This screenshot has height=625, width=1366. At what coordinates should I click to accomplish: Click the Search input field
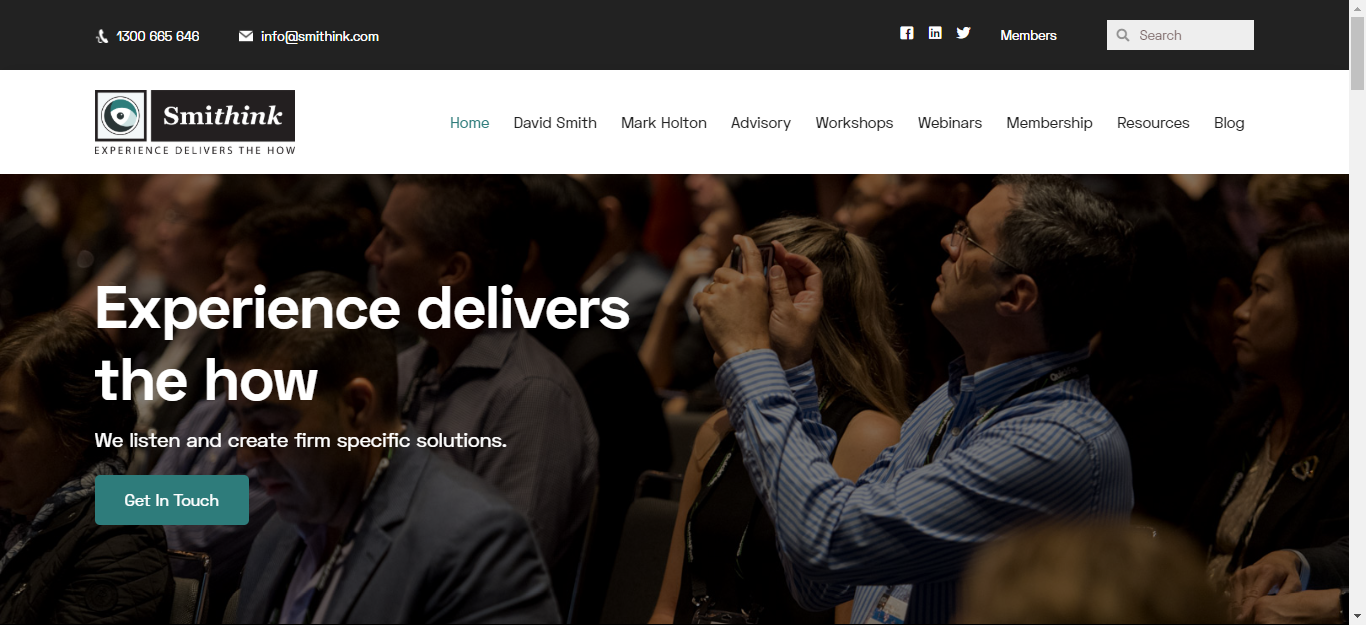pyautogui.click(x=1180, y=35)
